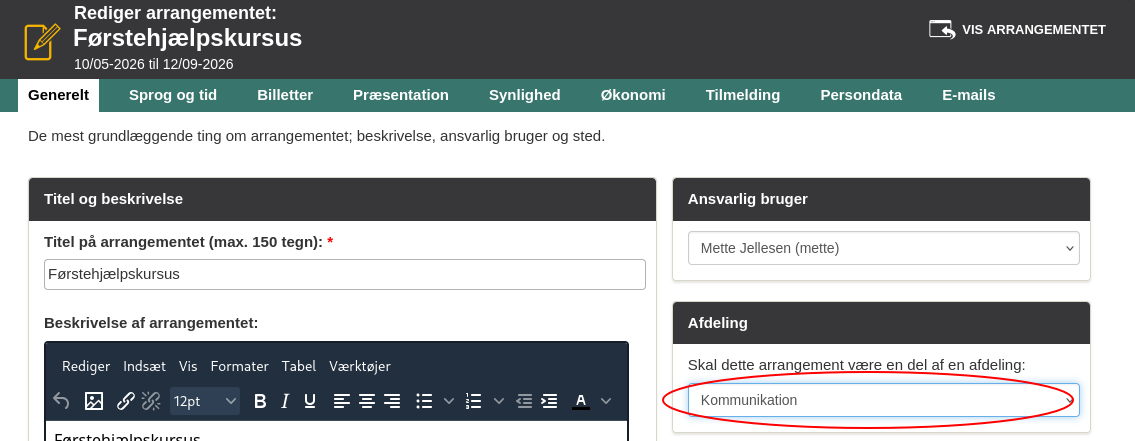
Task: Click the remove link icon
Action: tap(151, 401)
